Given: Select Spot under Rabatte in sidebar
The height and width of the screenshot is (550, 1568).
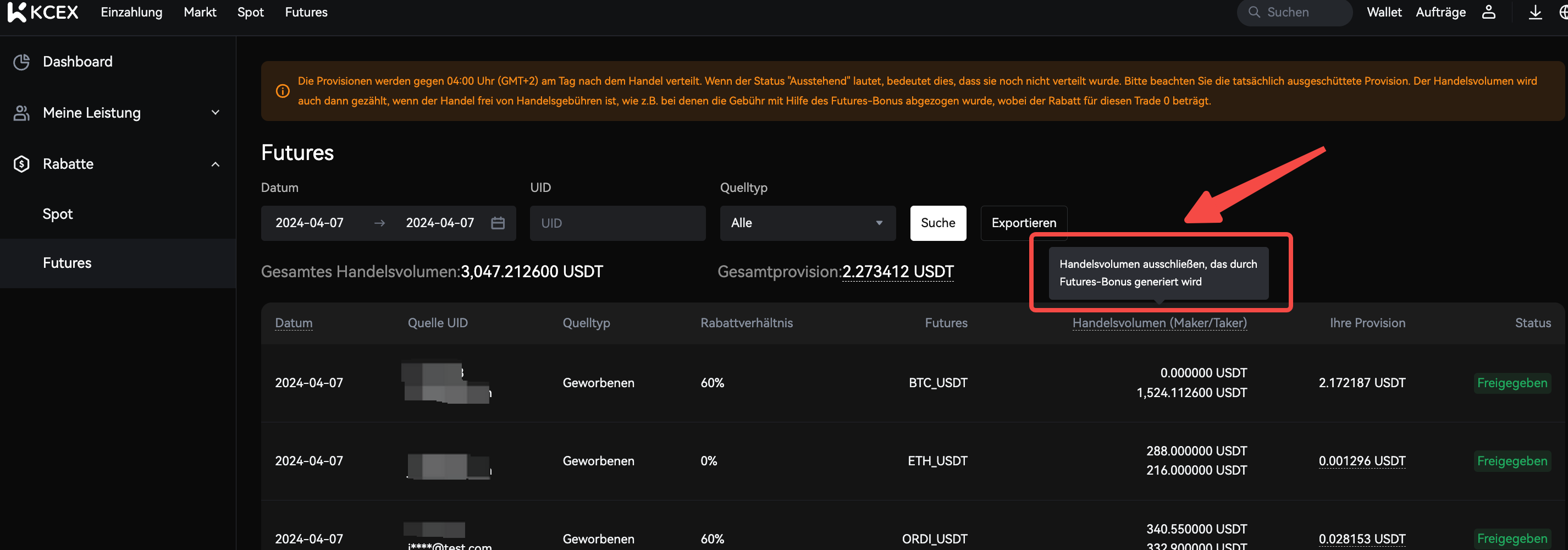Looking at the screenshot, I should 58,215.
